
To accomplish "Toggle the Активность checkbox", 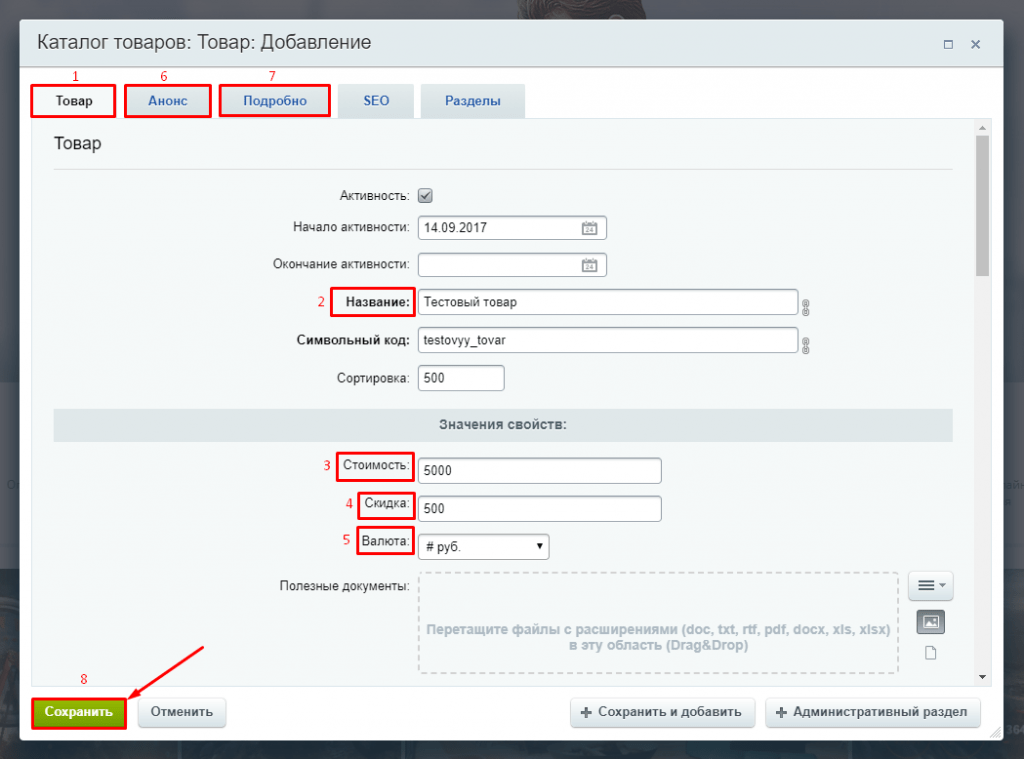I will [425, 196].
